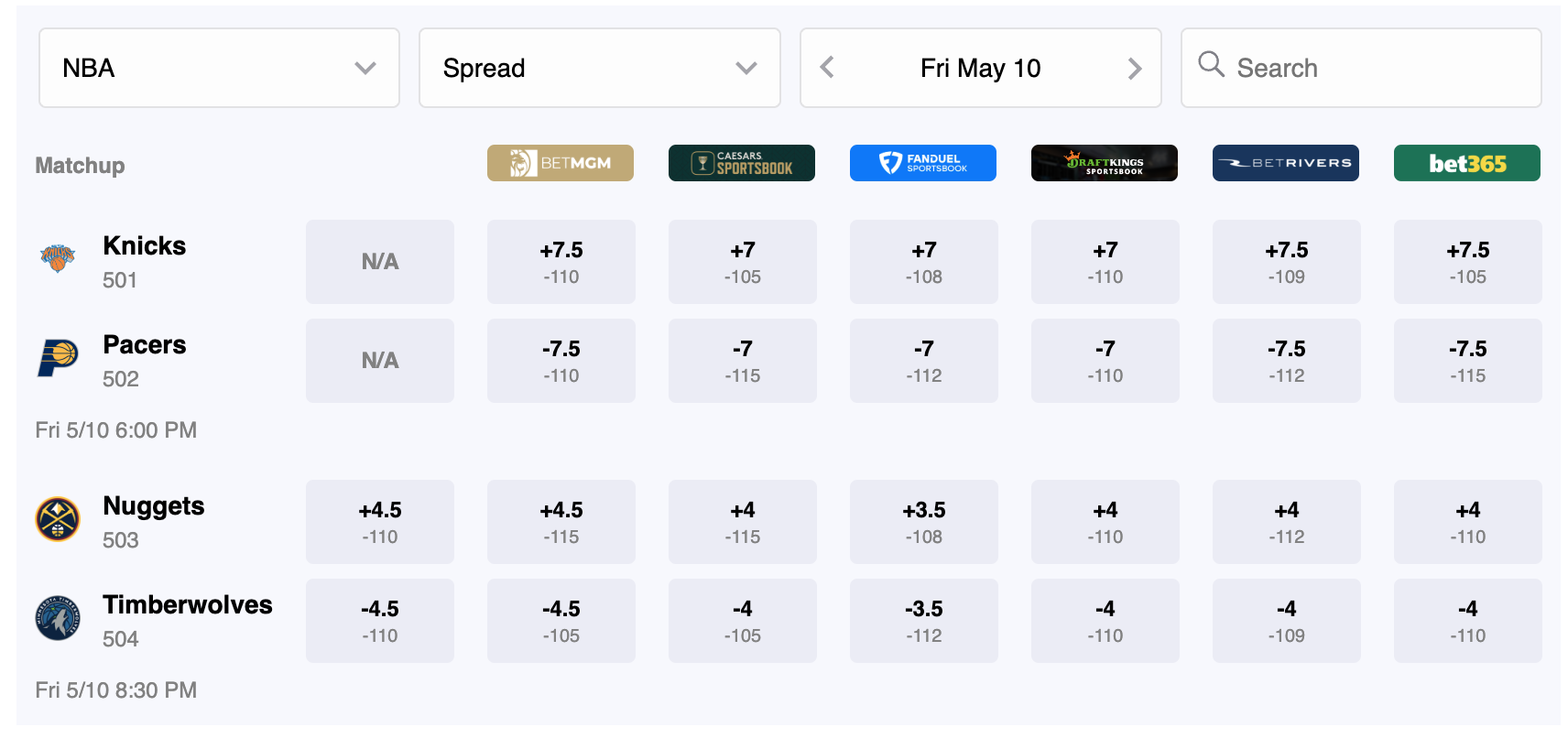This screenshot has width=1568, height=738.
Task: Click the Nuggets team logo
Action: (x=58, y=519)
